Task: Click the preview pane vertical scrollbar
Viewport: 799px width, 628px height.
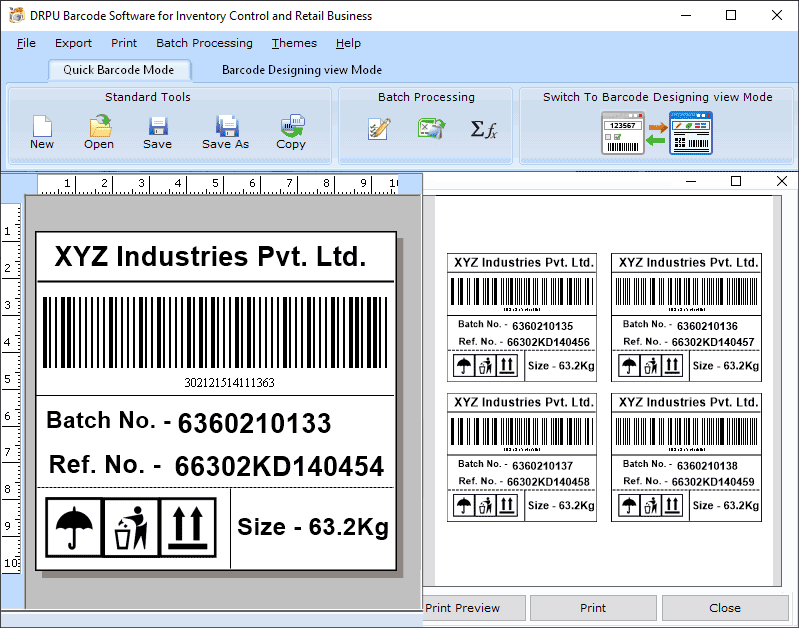Action: pos(777,390)
